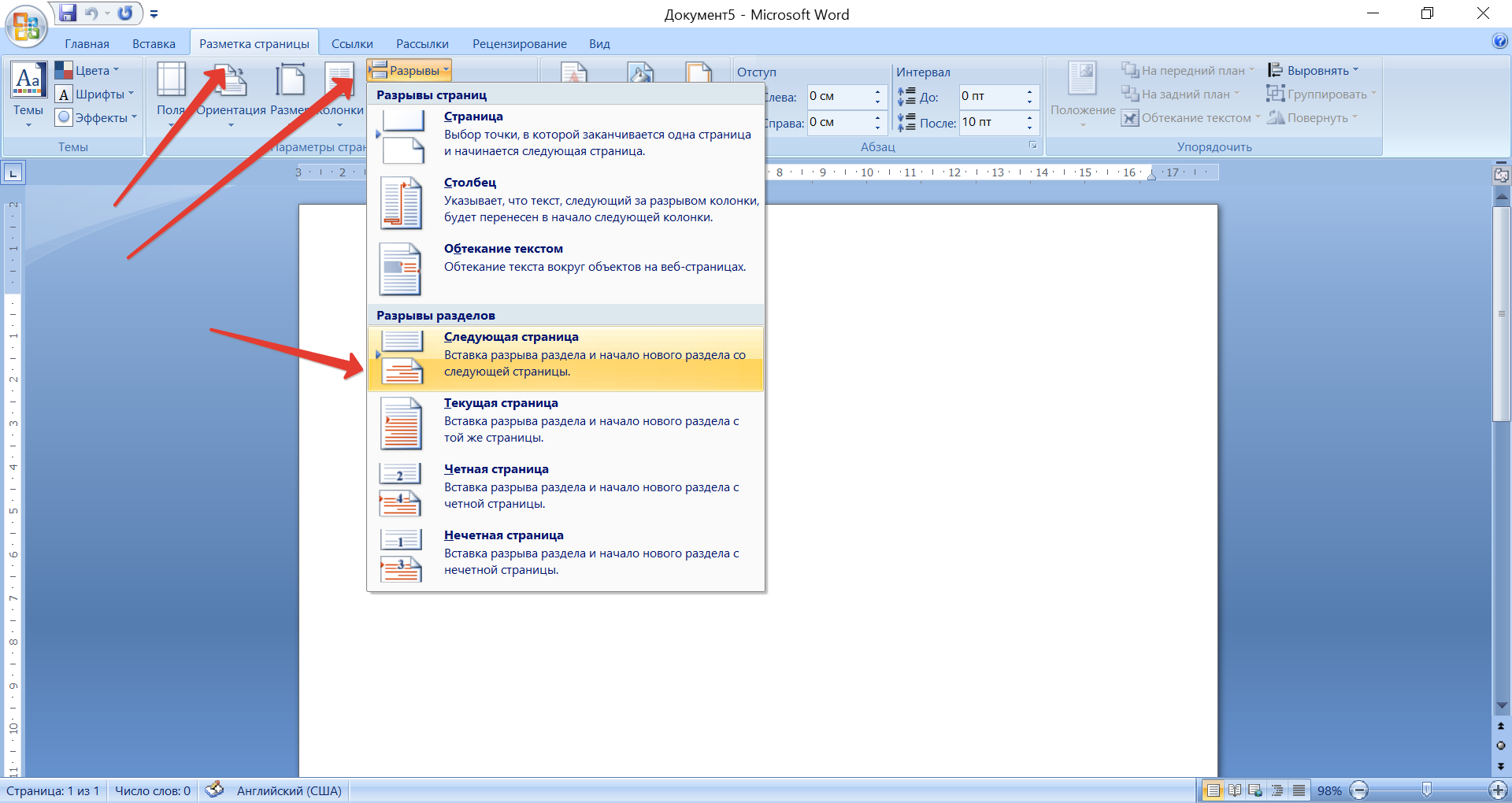Open the round Office button menu
This screenshot has height=803, width=1512.
pyautogui.click(x=25, y=27)
